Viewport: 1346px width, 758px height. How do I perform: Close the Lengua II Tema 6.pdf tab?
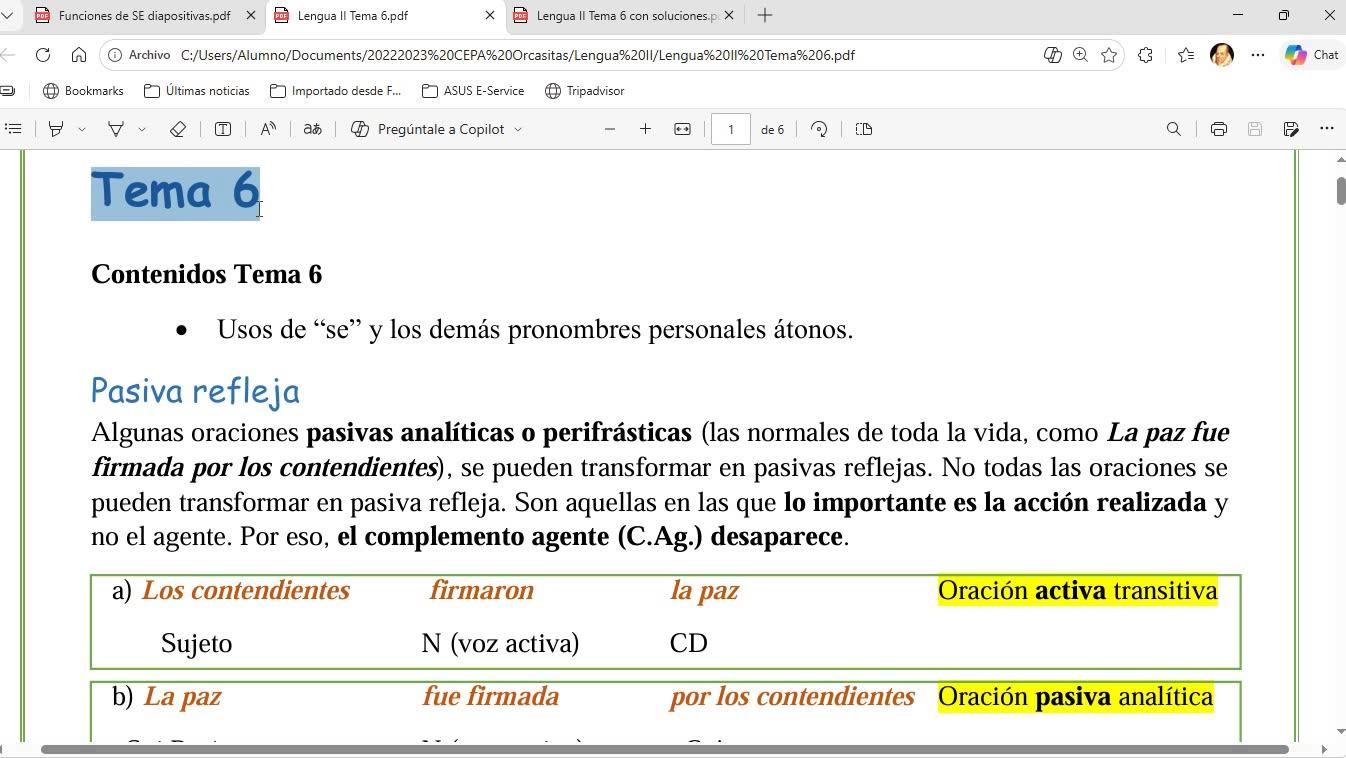click(x=490, y=15)
